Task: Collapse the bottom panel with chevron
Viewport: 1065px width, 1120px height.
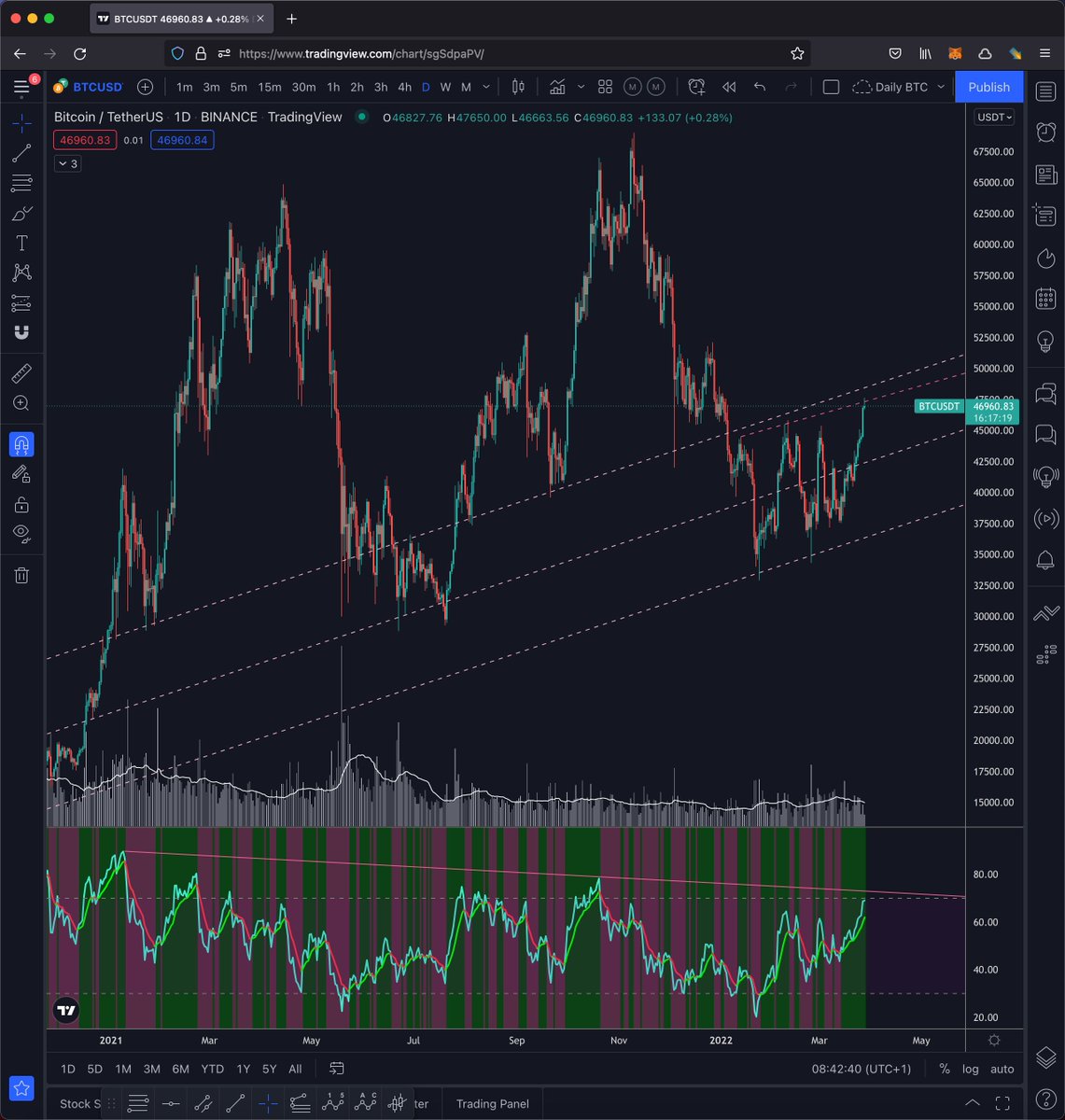Action: point(972,1103)
